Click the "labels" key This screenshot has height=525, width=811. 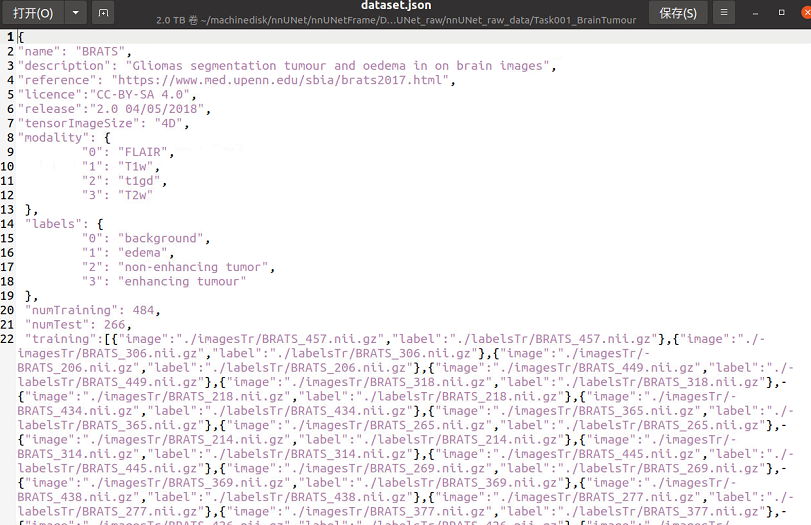(53, 224)
